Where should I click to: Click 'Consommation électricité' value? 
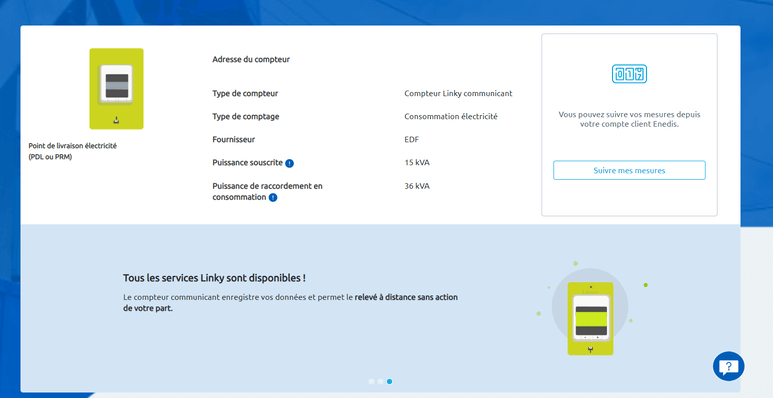tap(451, 116)
